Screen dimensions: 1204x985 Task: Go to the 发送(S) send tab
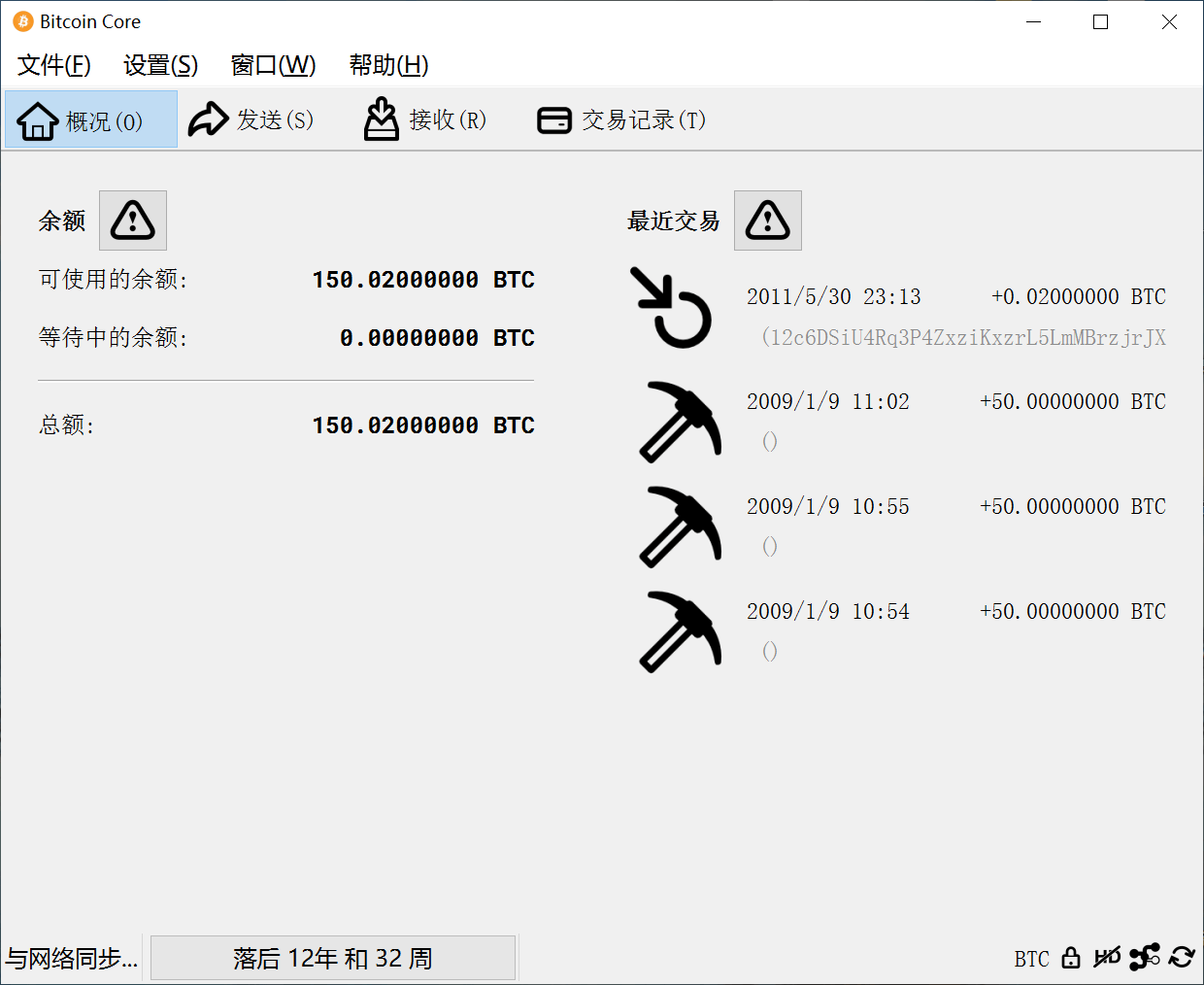[x=251, y=119]
